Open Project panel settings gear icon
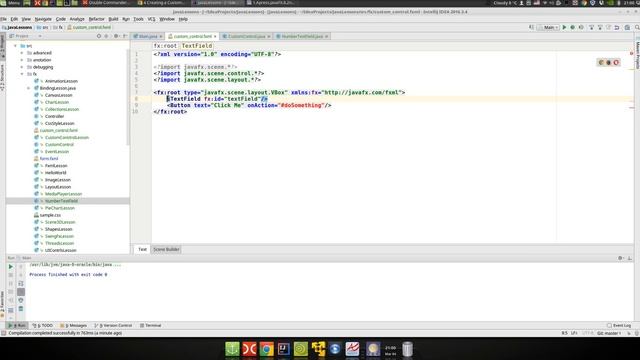 pyautogui.click(x=116, y=36)
